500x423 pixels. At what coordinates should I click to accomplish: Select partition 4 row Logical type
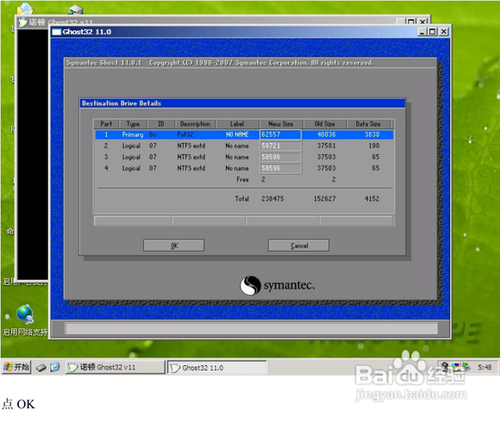131,168
